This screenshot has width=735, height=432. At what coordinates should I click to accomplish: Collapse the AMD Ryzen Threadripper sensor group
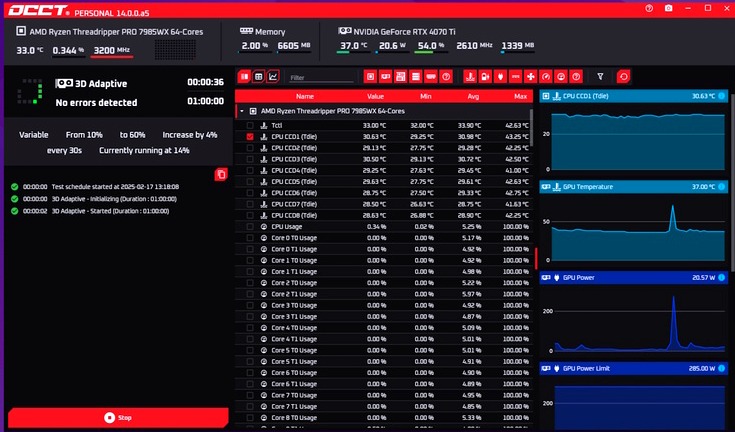[240, 110]
